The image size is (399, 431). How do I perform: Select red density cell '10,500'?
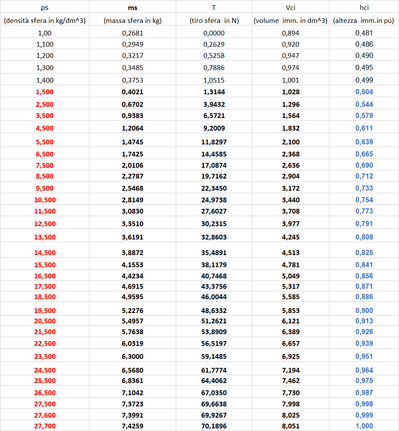(x=45, y=200)
